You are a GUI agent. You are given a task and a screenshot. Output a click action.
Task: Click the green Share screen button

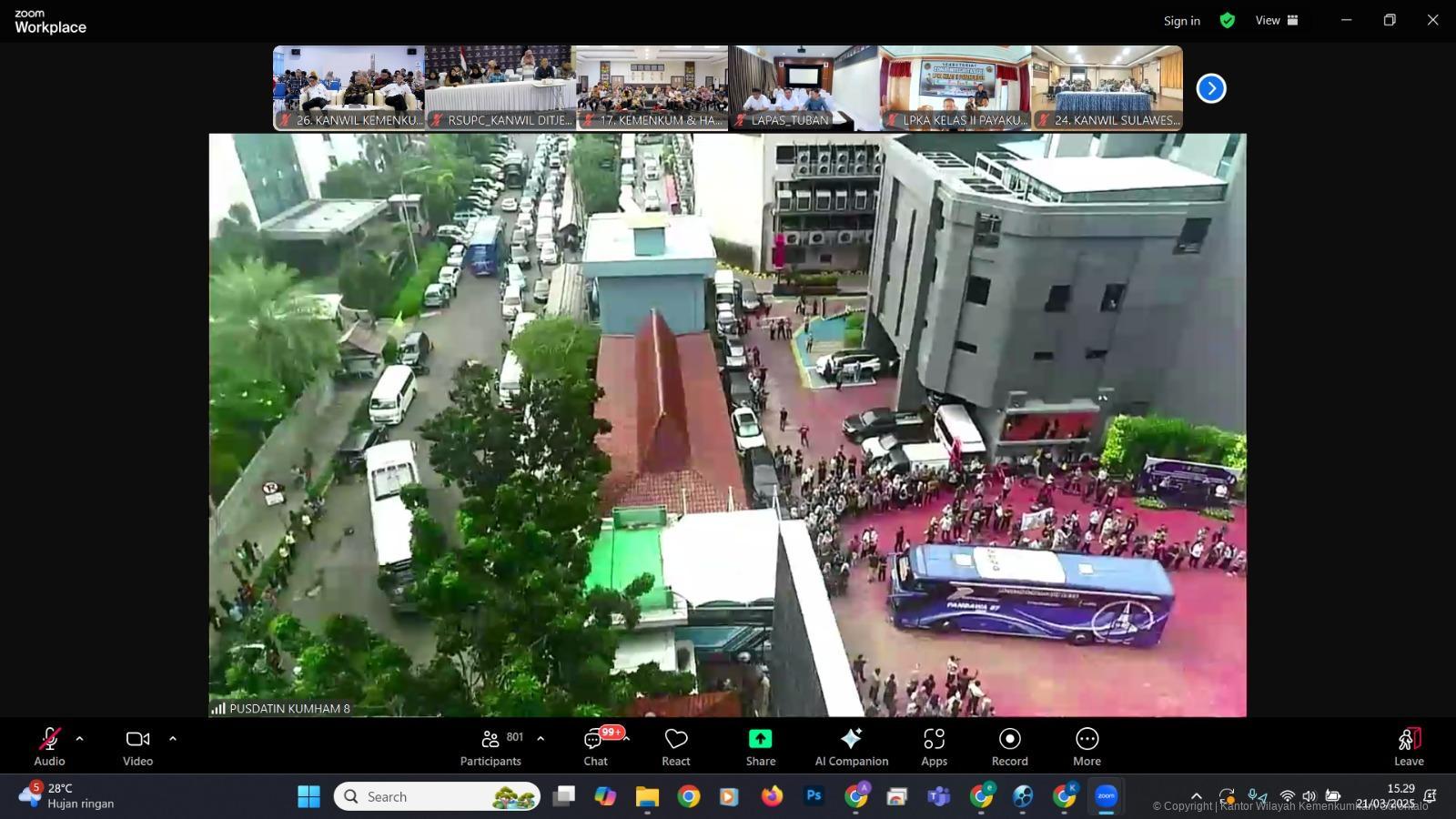point(760,747)
